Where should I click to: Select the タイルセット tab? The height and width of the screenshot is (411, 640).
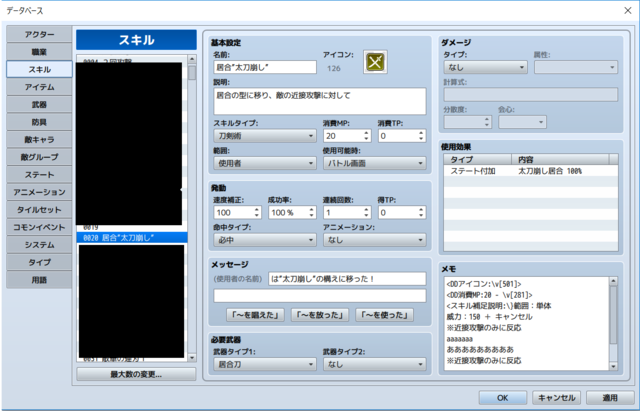(39, 210)
